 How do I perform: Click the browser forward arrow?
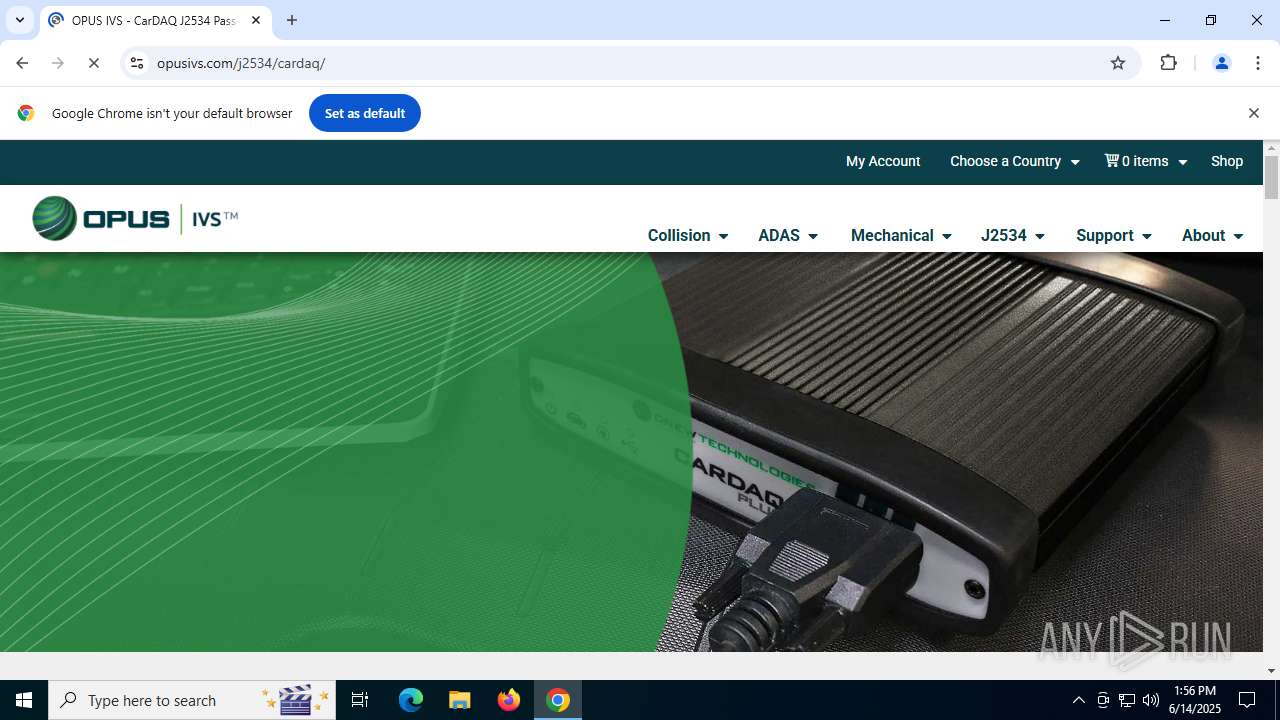pos(58,63)
